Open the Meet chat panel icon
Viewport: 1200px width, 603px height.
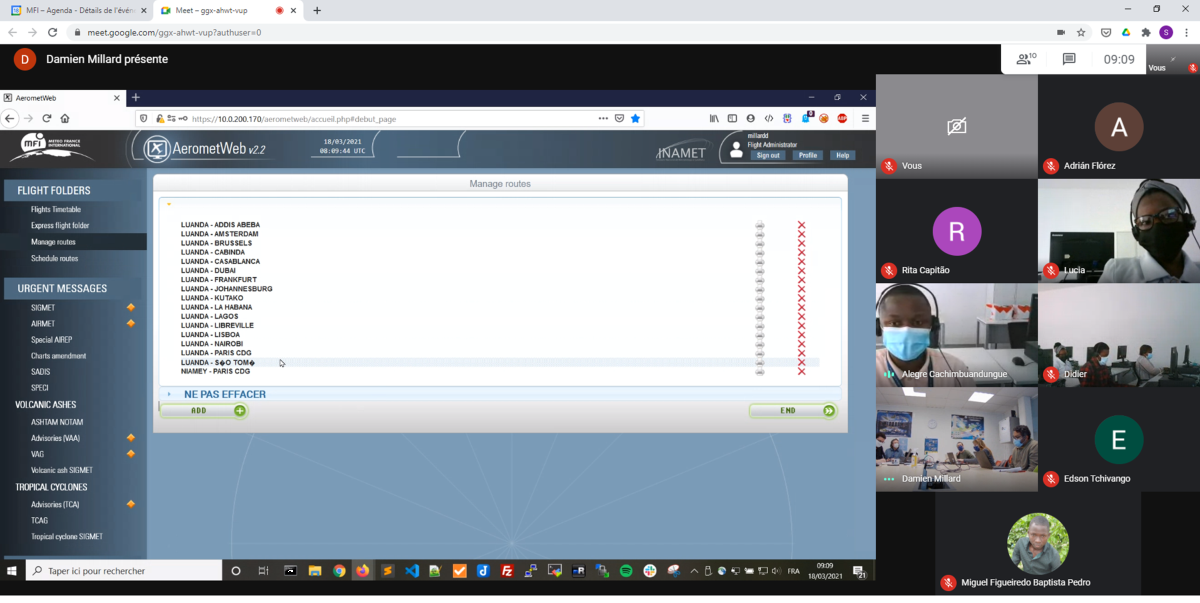coord(1069,59)
